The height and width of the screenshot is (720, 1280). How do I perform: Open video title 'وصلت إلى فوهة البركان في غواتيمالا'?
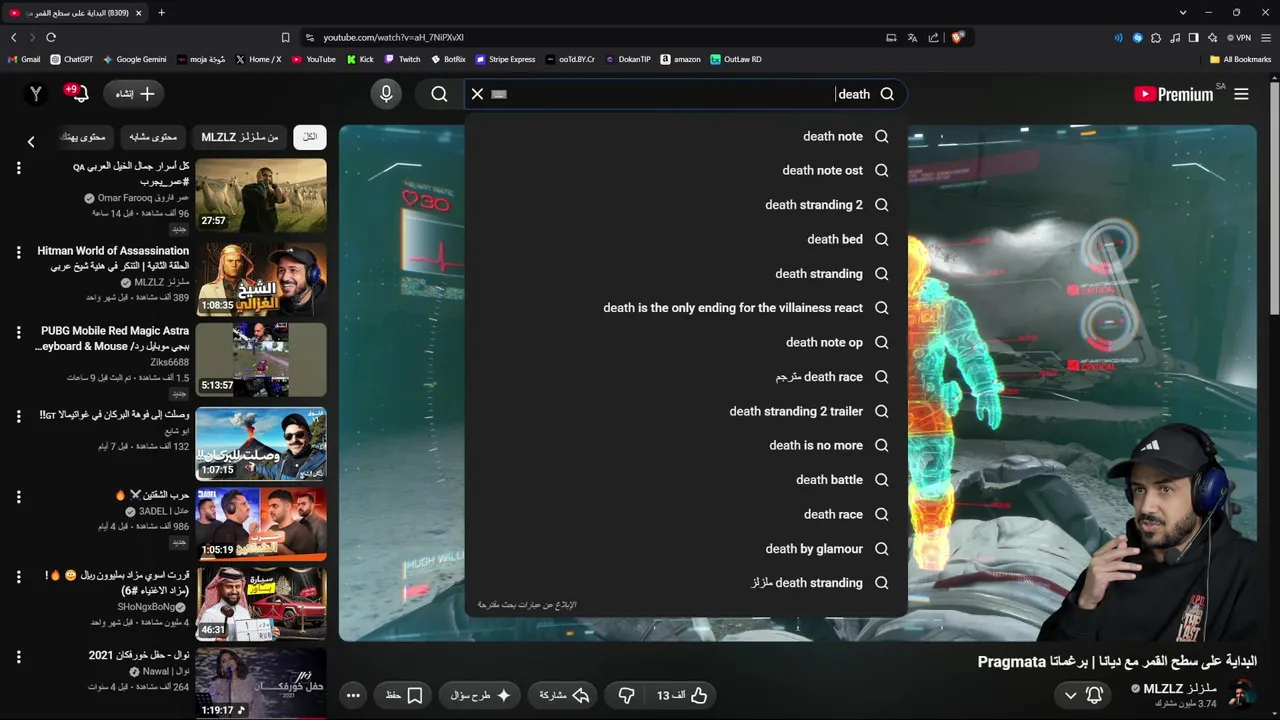[114, 414]
